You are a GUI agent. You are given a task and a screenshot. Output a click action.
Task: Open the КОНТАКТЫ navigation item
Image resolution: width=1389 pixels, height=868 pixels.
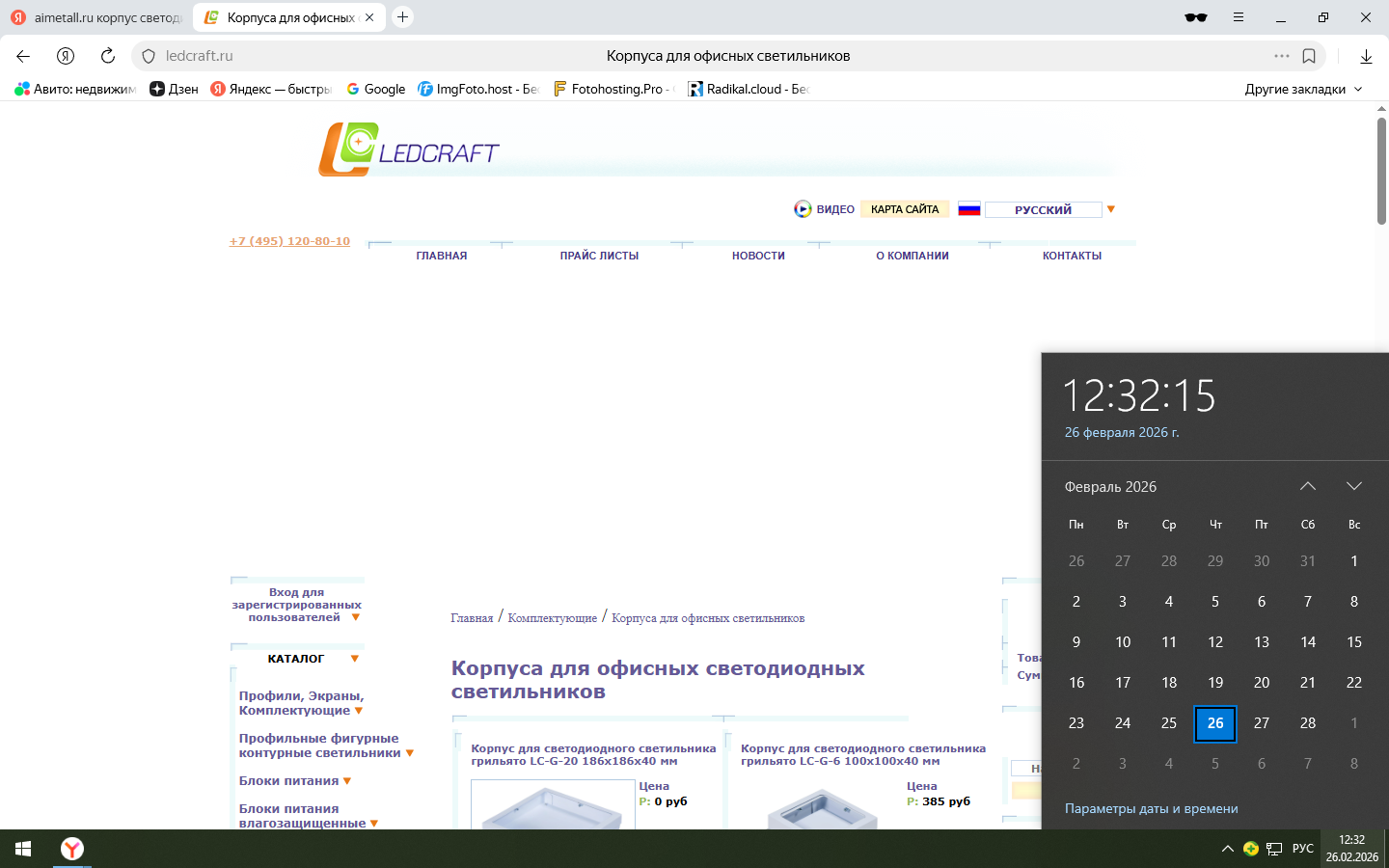(1072, 256)
